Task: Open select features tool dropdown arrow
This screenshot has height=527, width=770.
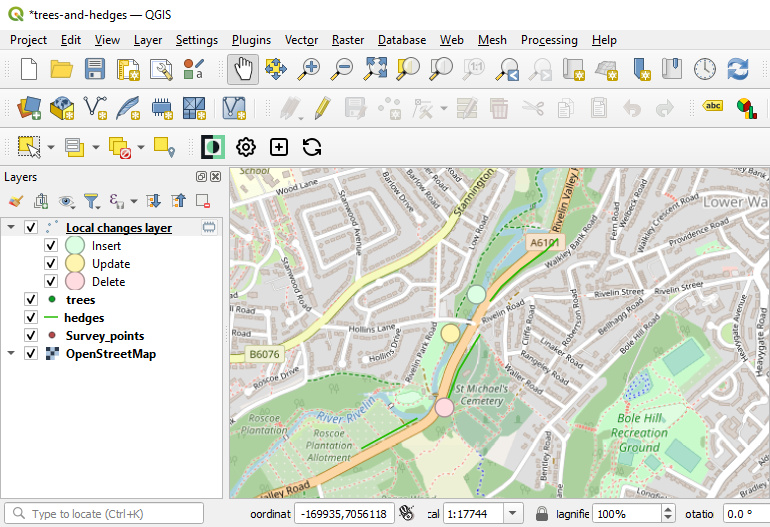Action: [51, 147]
